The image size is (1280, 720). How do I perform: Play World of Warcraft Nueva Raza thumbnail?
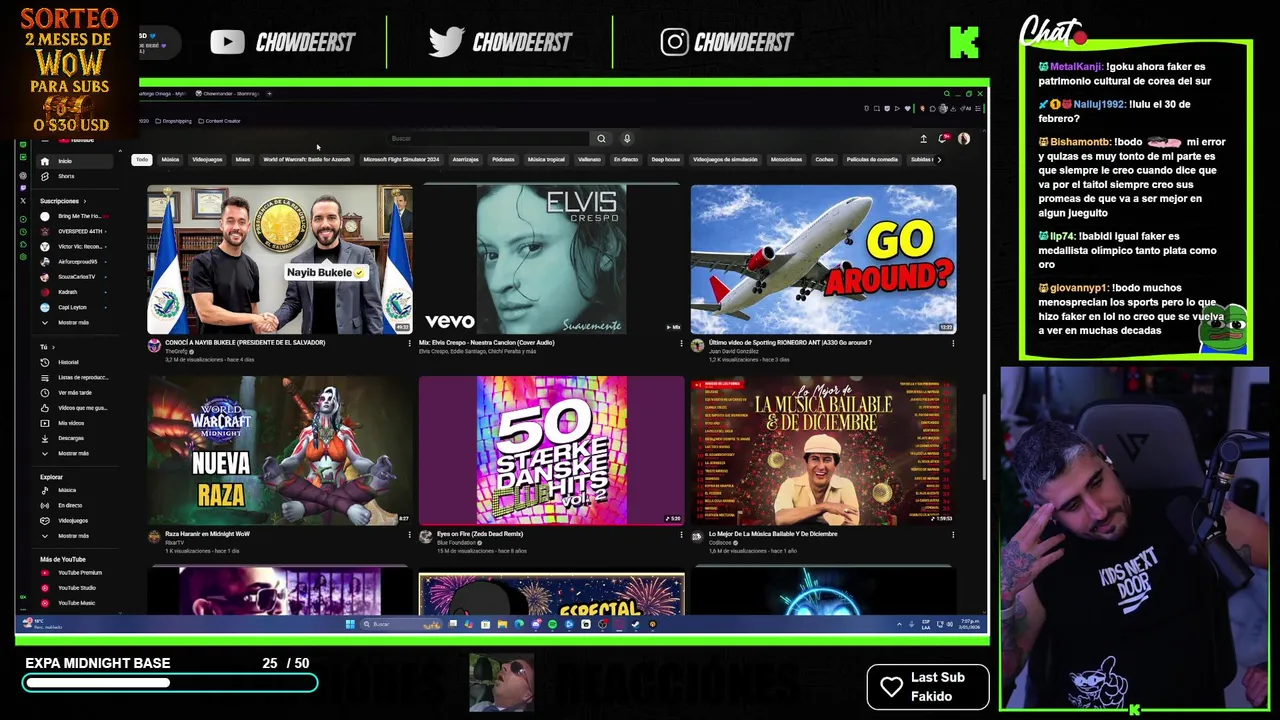tap(280, 451)
